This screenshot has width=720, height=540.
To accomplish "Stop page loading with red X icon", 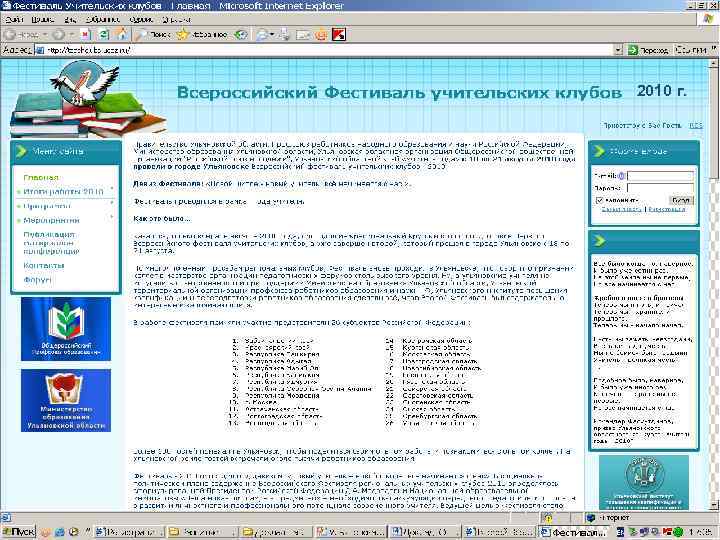I will tap(85, 34).
